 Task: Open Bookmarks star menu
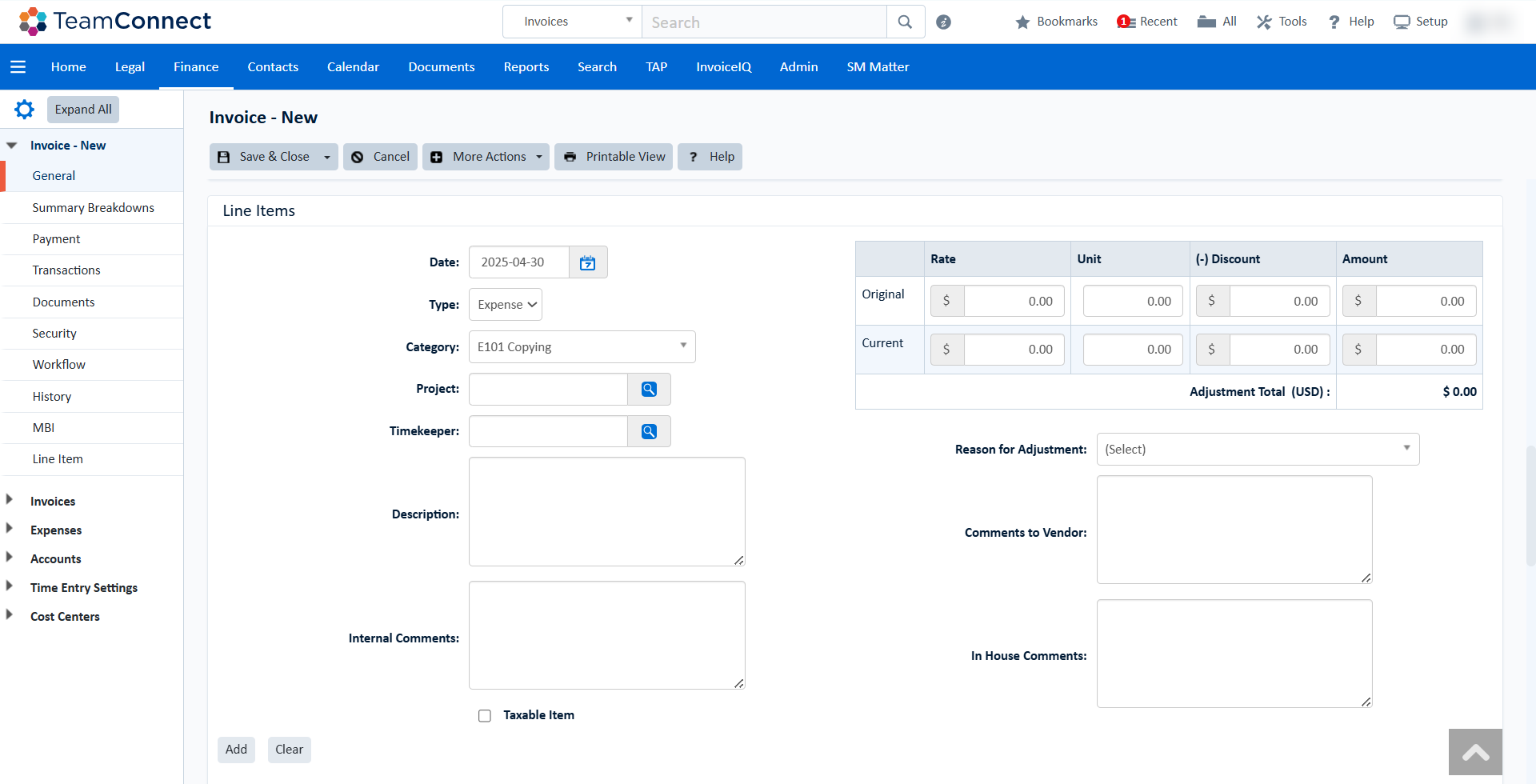pyautogui.click(x=1056, y=22)
